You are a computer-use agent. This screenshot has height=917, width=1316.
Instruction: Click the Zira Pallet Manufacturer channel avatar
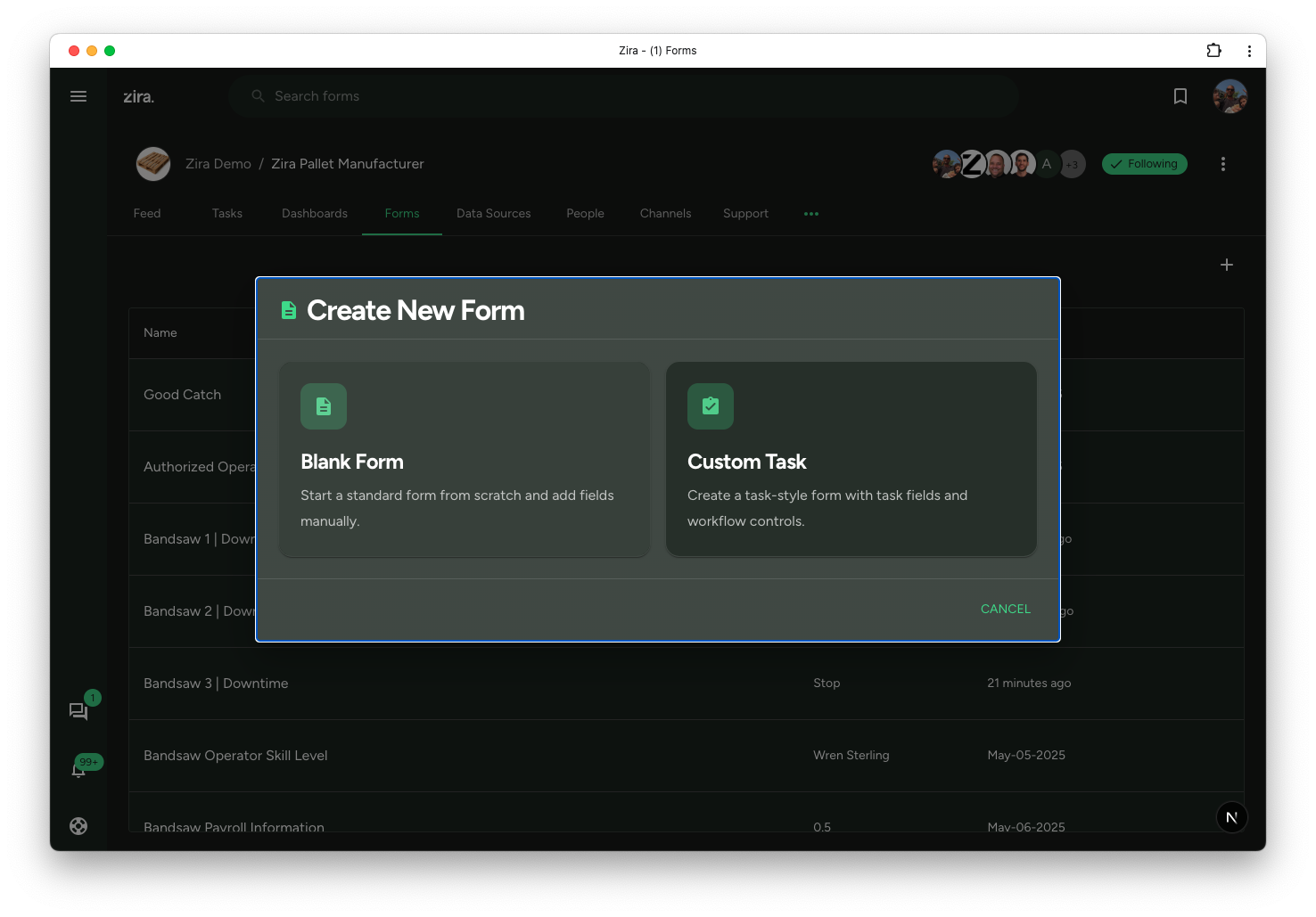coord(153,164)
